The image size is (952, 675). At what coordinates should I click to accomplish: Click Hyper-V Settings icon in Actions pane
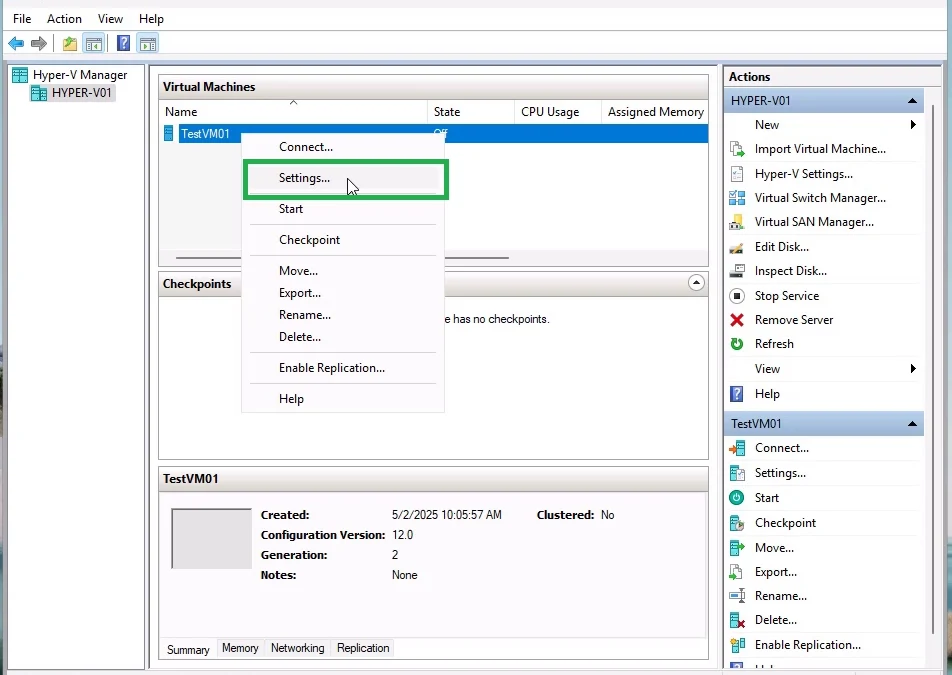[x=736, y=174]
